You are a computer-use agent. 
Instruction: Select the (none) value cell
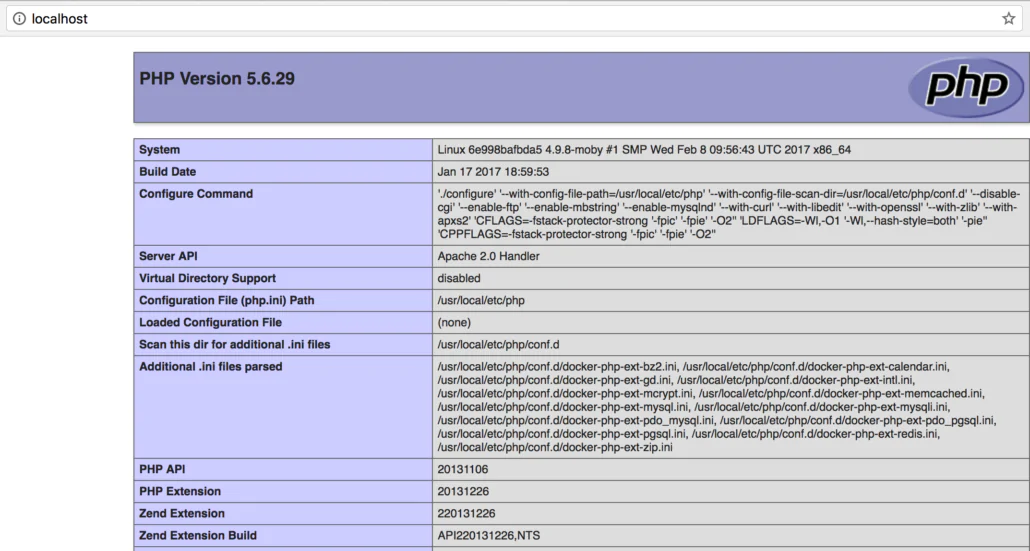[730, 322]
